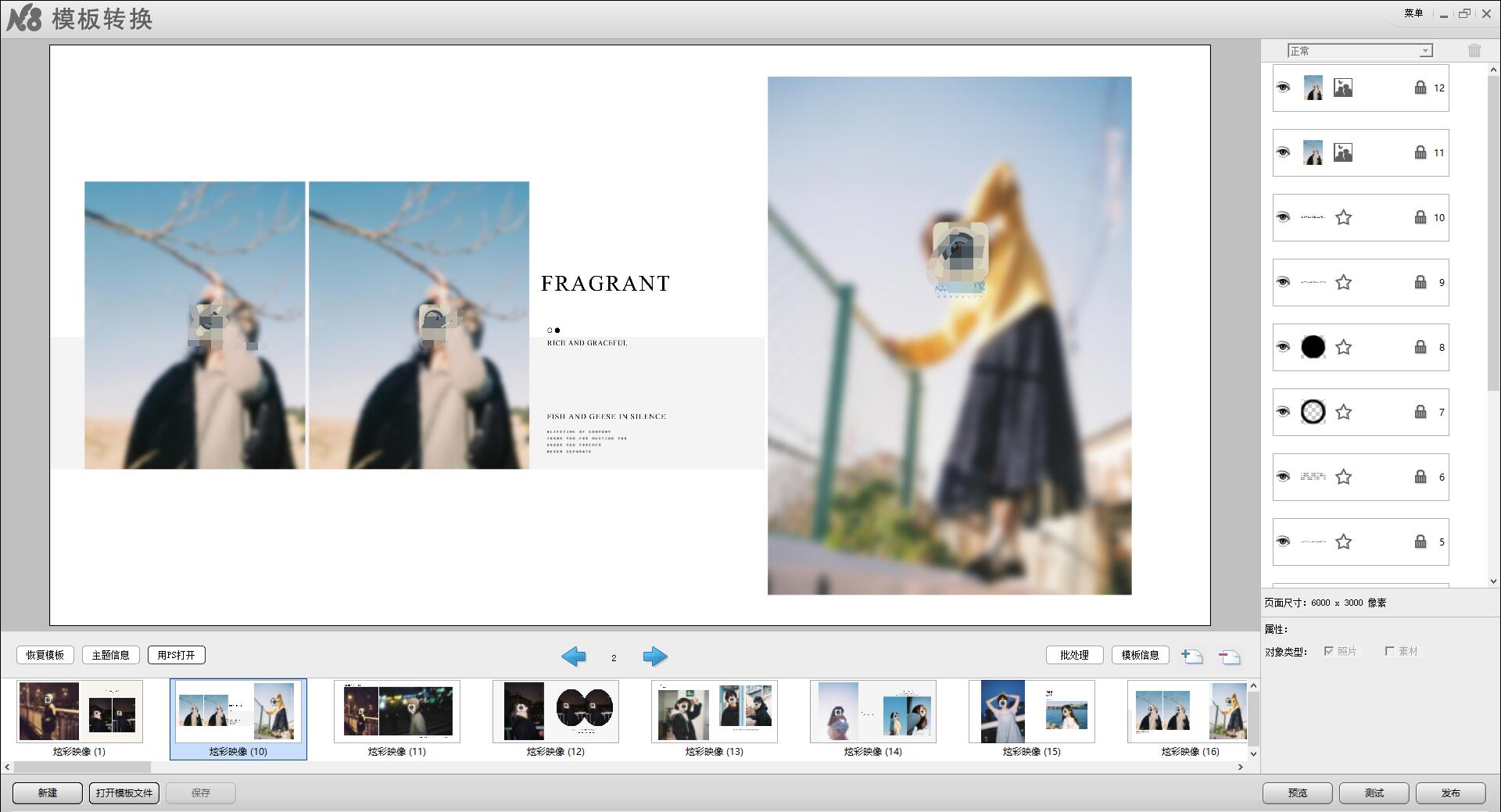Click the add page icon
Image resolution: width=1501 pixels, height=812 pixels.
pos(1191,656)
